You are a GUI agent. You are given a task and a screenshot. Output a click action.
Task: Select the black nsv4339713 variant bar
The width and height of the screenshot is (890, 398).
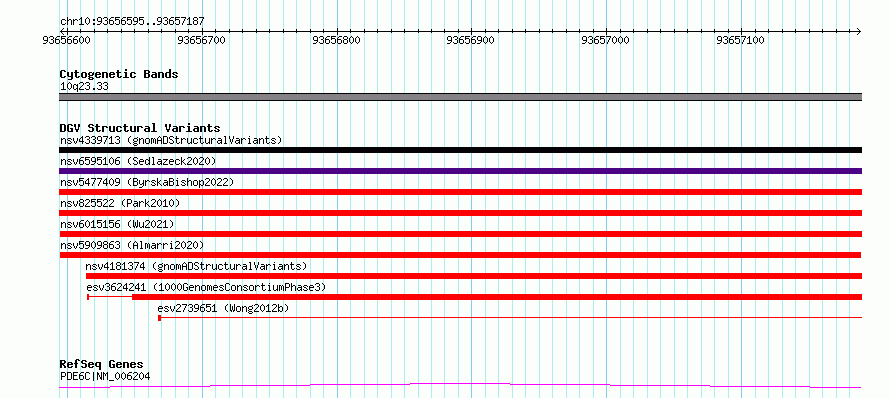coord(460,150)
